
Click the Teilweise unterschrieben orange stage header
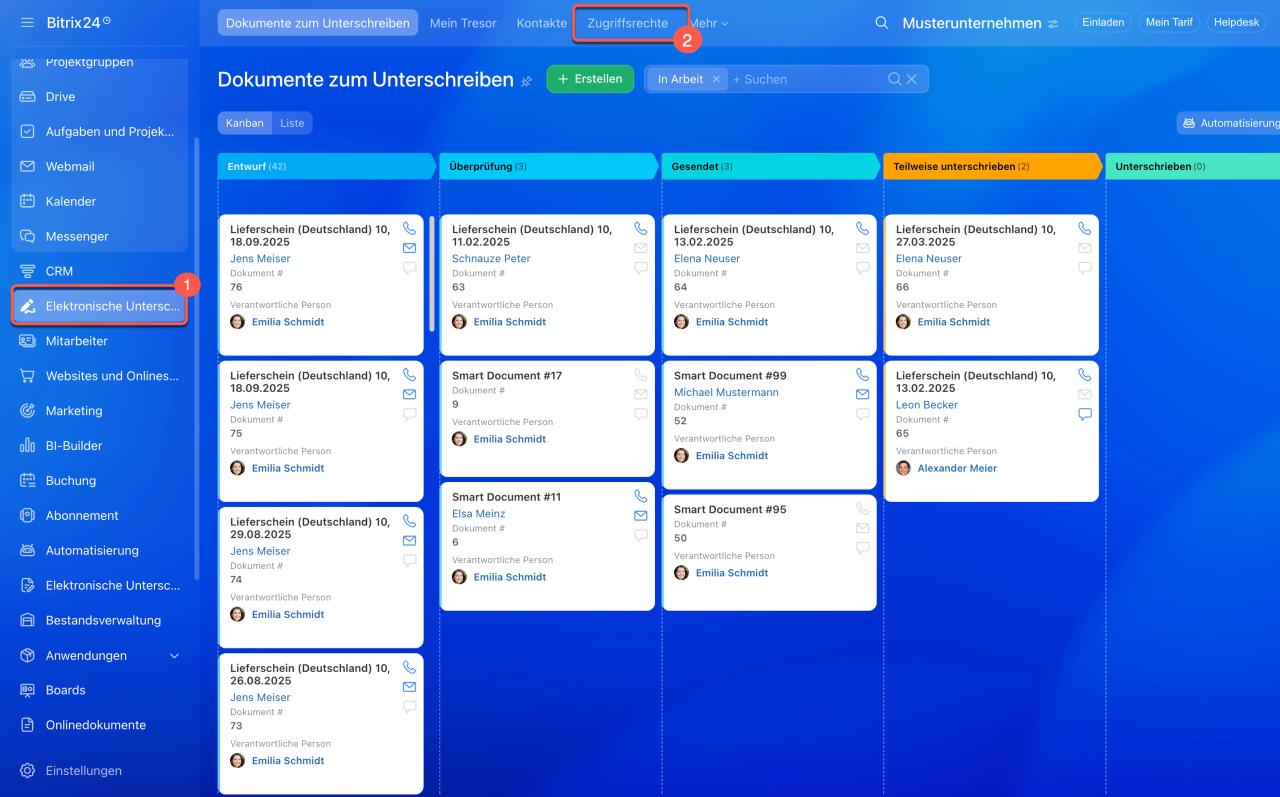pyautogui.click(x=988, y=166)
